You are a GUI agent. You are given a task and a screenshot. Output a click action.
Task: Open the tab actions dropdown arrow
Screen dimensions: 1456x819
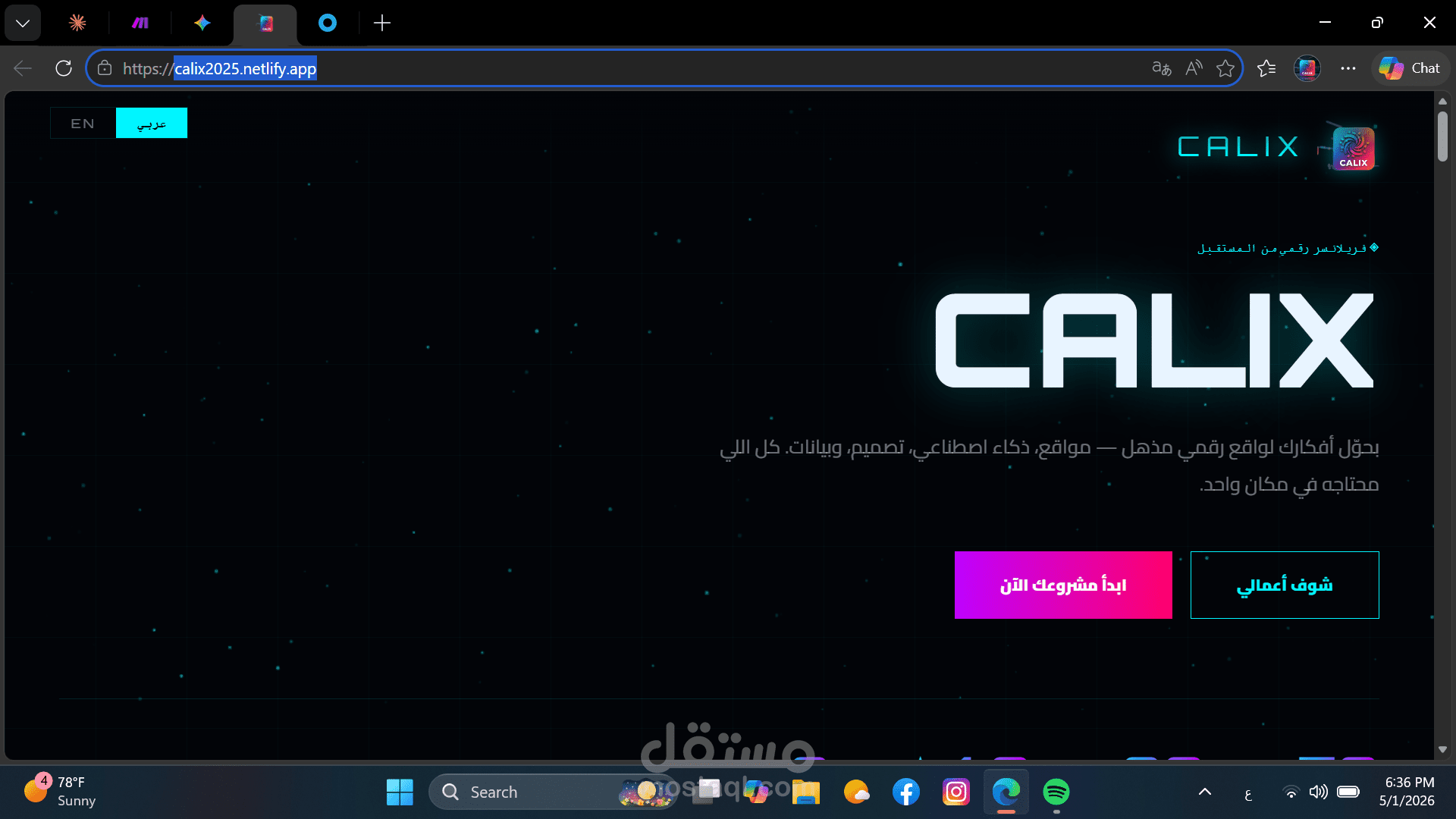click(x=23, y=23)
